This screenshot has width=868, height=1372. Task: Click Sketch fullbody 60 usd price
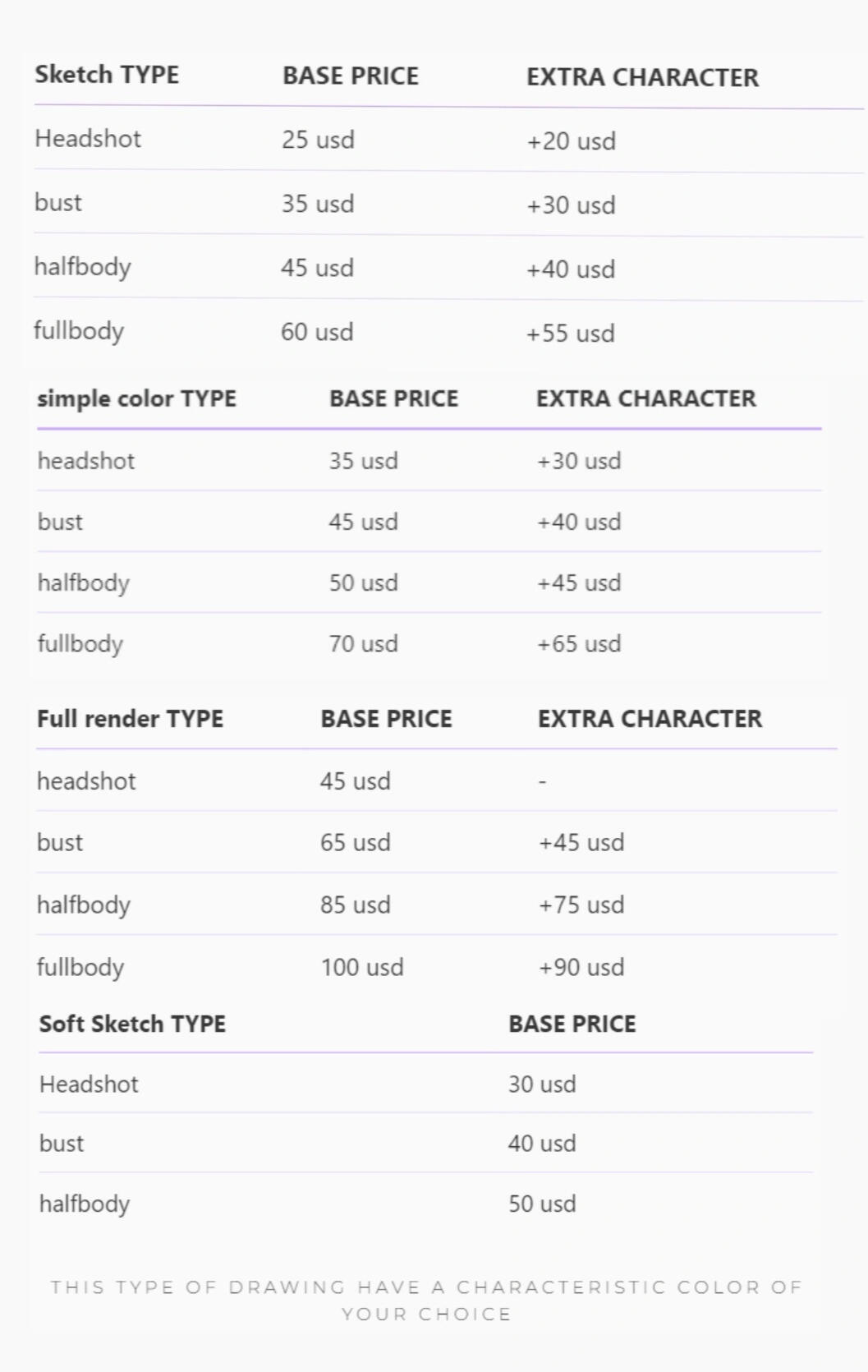pyautogui.click(x=317, y=332)
